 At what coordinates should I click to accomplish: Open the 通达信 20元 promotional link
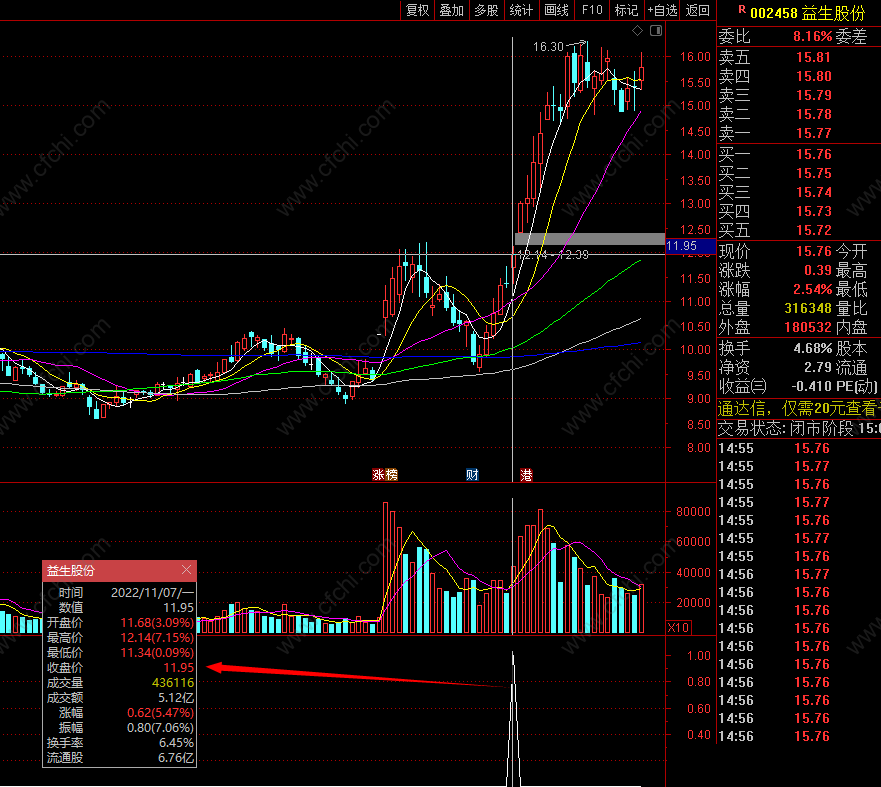click(799, 408)
